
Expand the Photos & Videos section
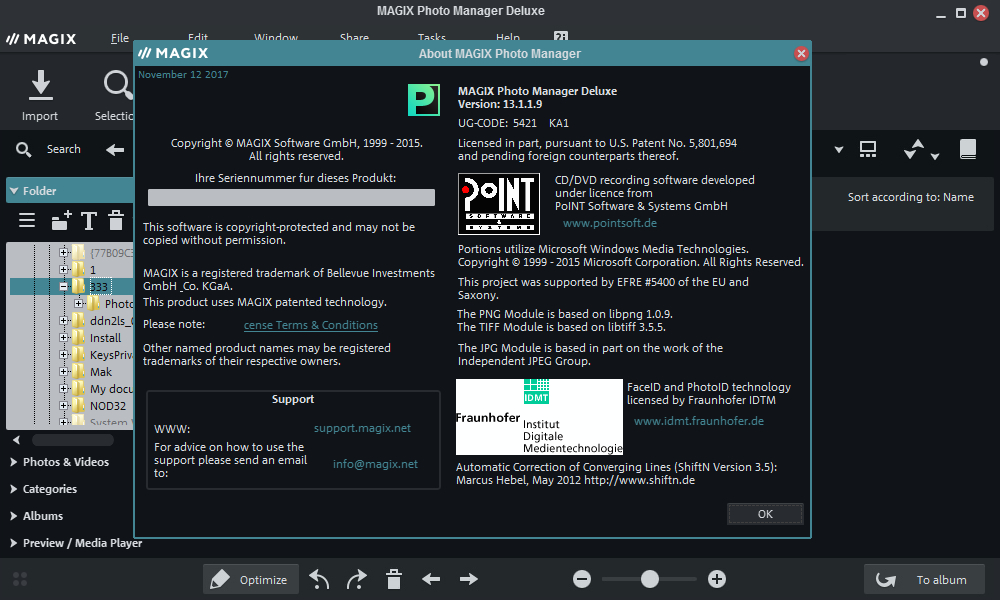tap(60, 462)
